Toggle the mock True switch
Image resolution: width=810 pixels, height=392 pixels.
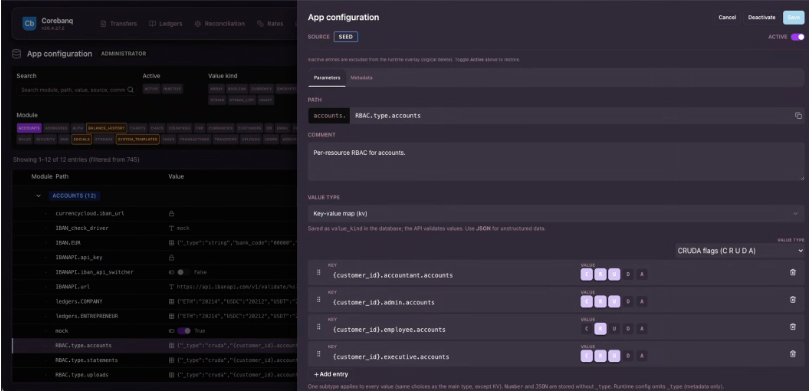(x=183, y=331)
